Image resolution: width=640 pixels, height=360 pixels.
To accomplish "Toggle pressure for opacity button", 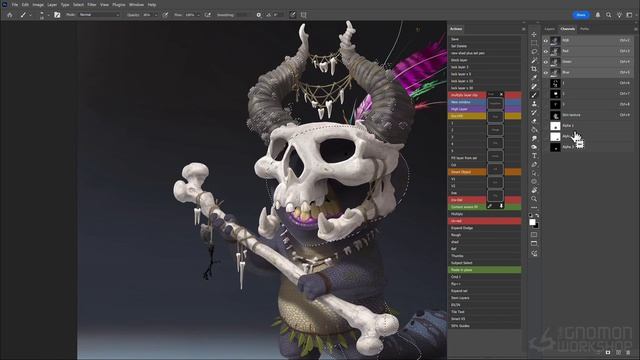I will (165, 15).
